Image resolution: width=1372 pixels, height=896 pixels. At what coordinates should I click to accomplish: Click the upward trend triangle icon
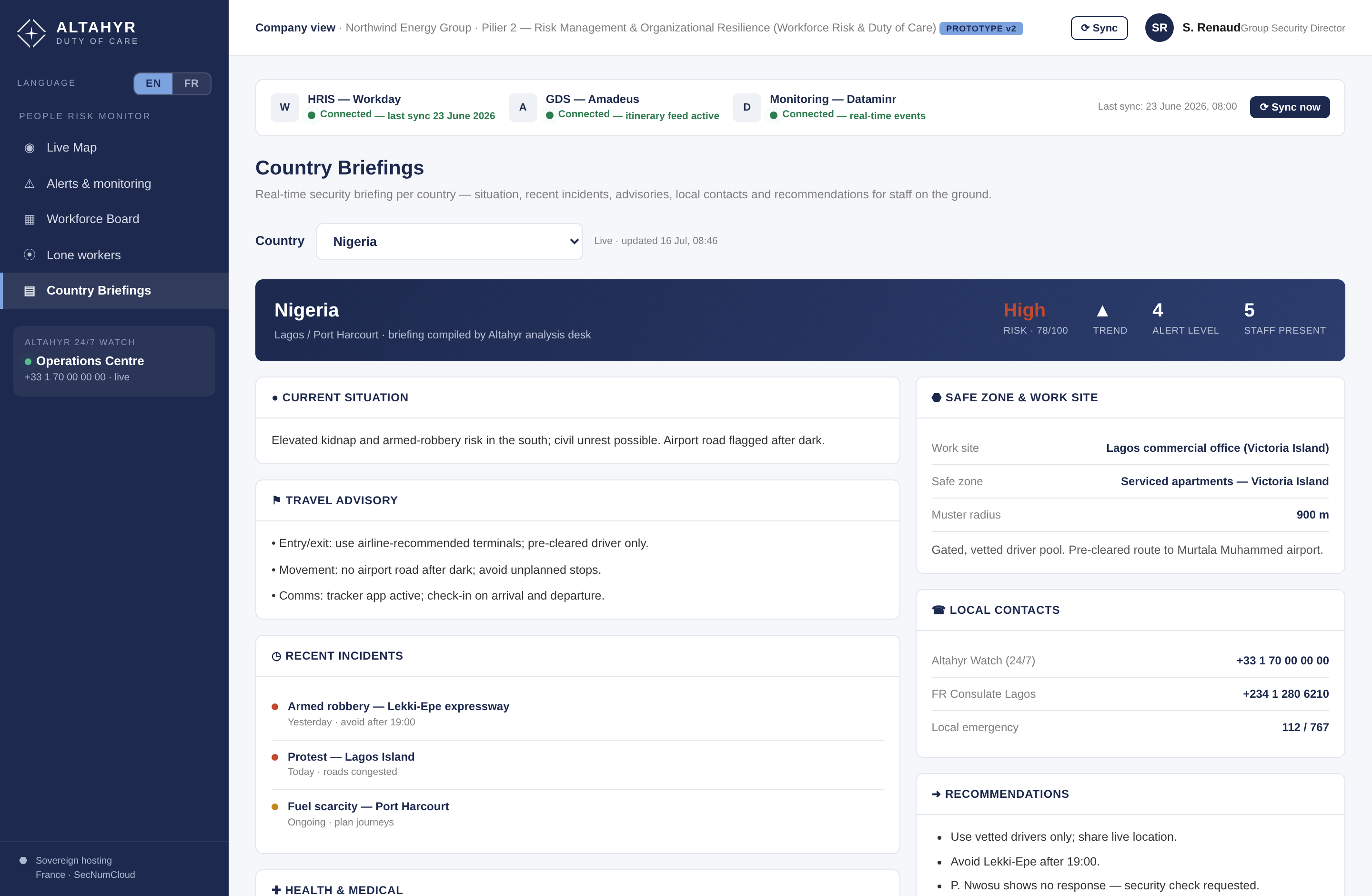click(x=1102, y=311)
